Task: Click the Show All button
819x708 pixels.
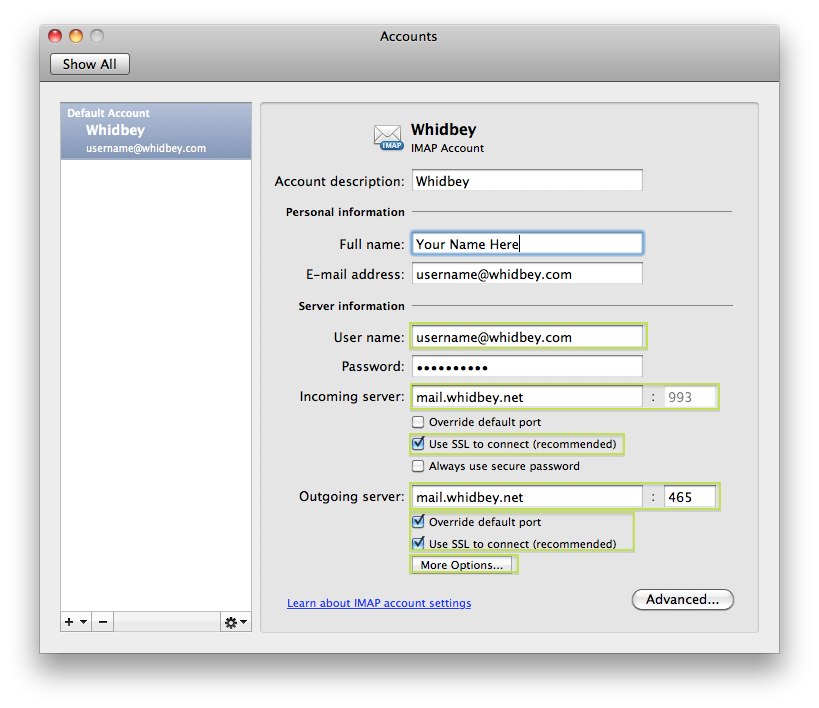Action: 90,64
